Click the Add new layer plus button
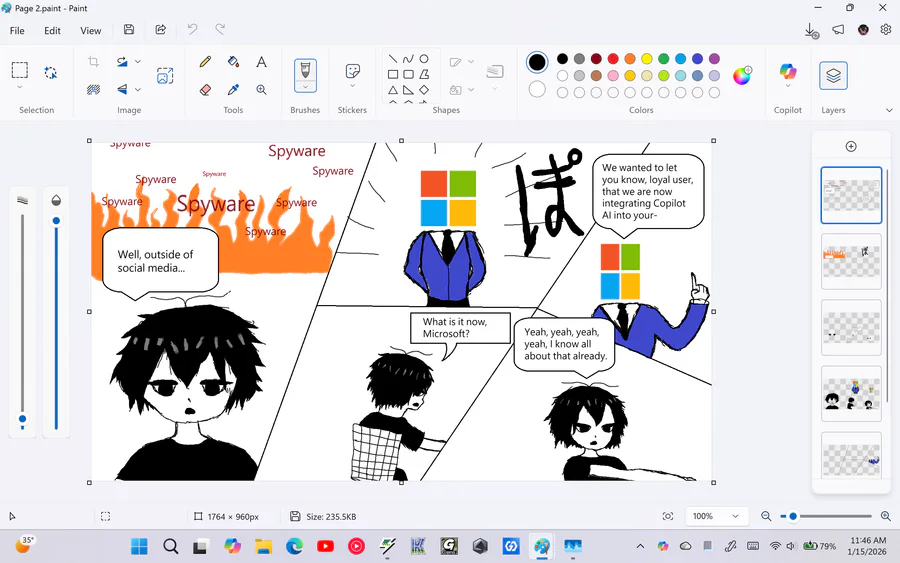Viewport: 900px width, 563px height. click(x=851, y=146)
